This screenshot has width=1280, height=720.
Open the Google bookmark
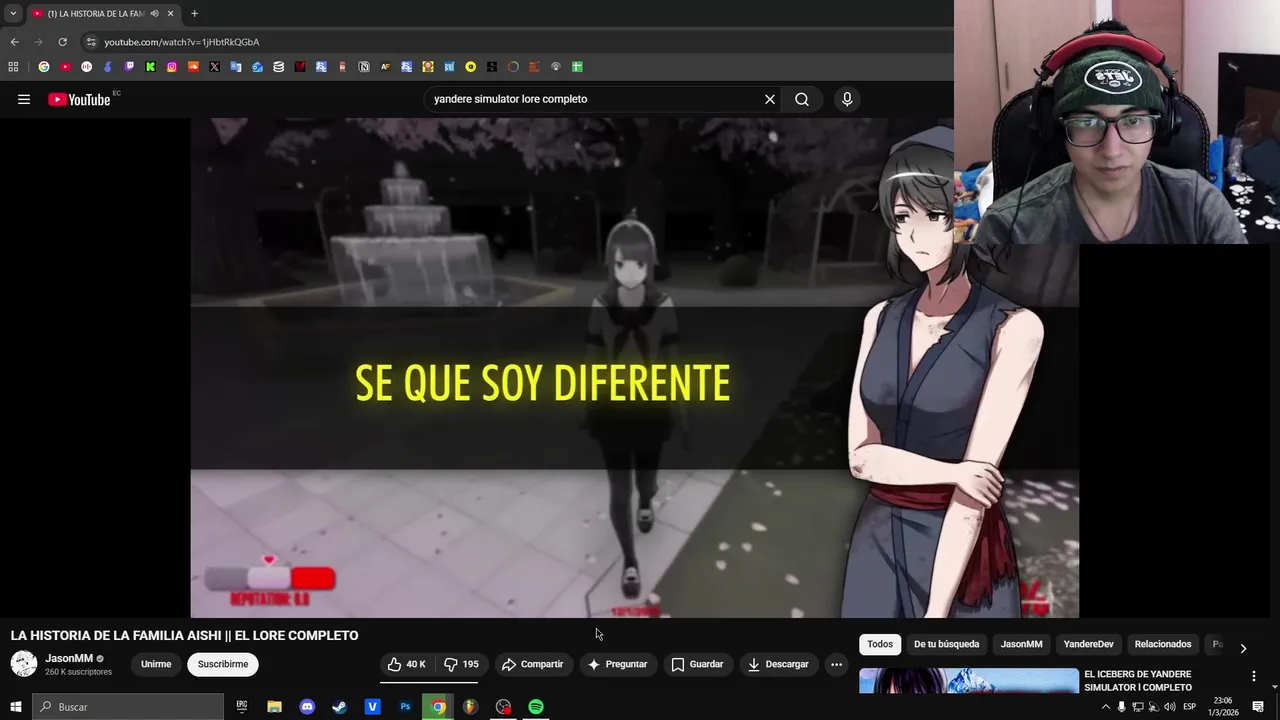tap(44, 67)
